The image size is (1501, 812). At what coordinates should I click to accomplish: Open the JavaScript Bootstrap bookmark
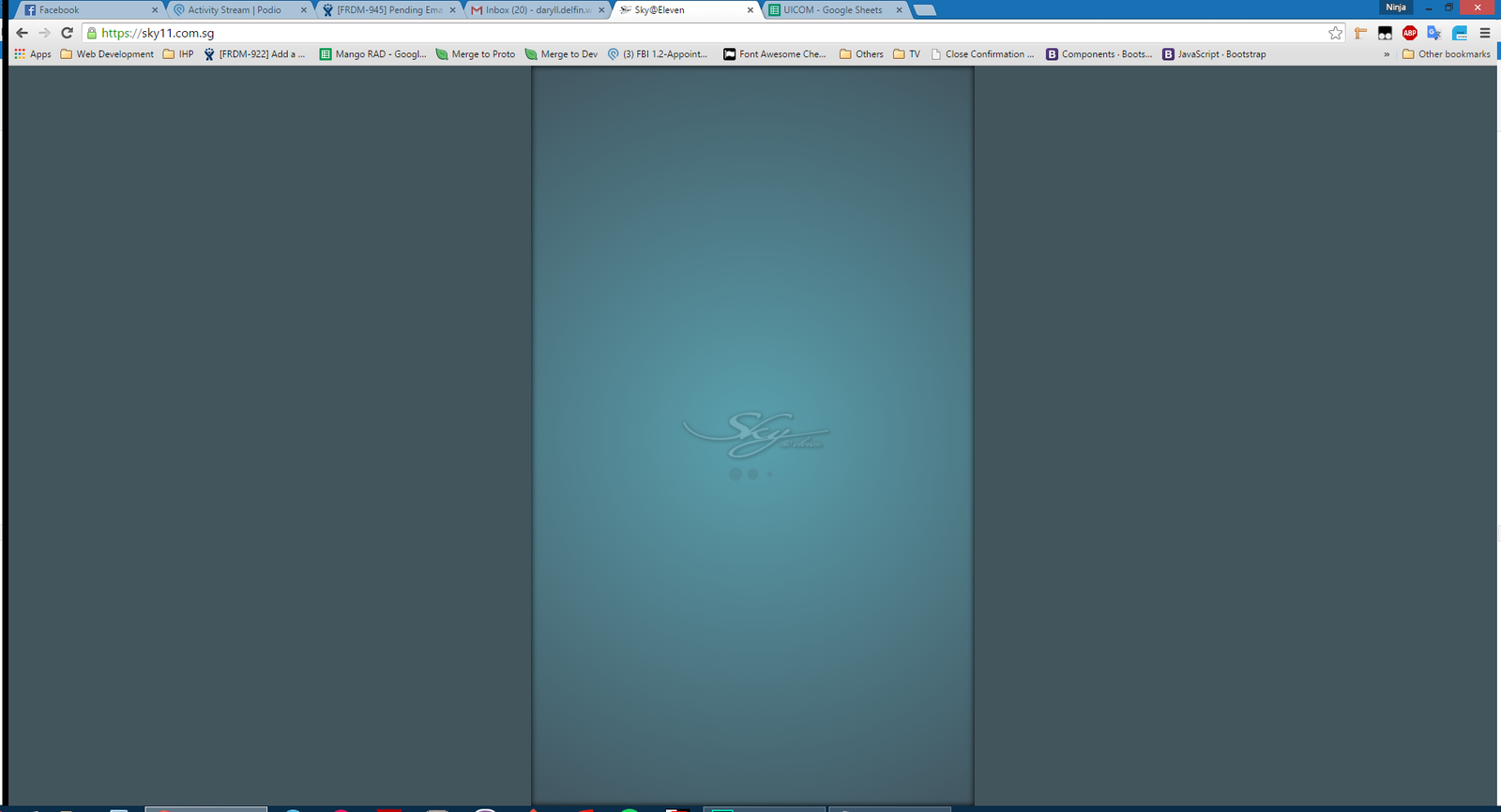(x=1214, y=54)
